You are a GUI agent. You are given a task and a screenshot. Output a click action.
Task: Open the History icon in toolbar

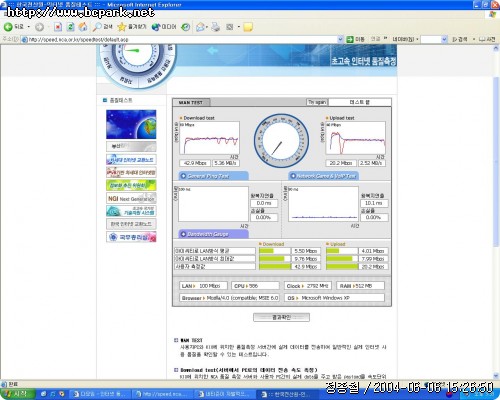click(186, 27)
